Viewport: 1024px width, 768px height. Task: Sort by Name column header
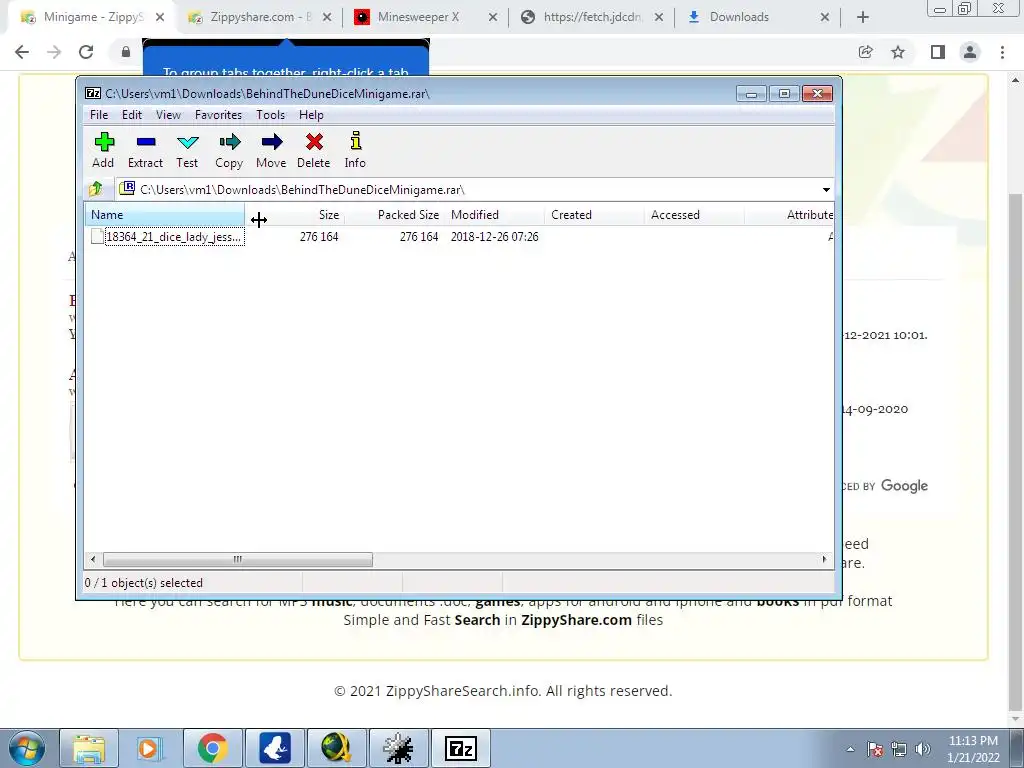coord(165,215)
